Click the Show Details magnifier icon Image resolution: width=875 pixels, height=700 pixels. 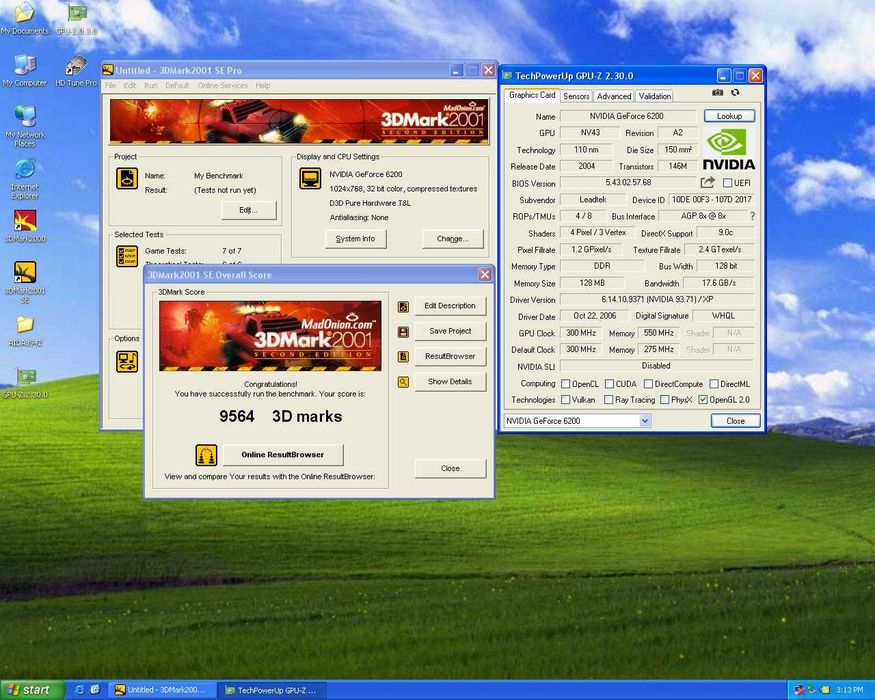[x=403, y=382]
